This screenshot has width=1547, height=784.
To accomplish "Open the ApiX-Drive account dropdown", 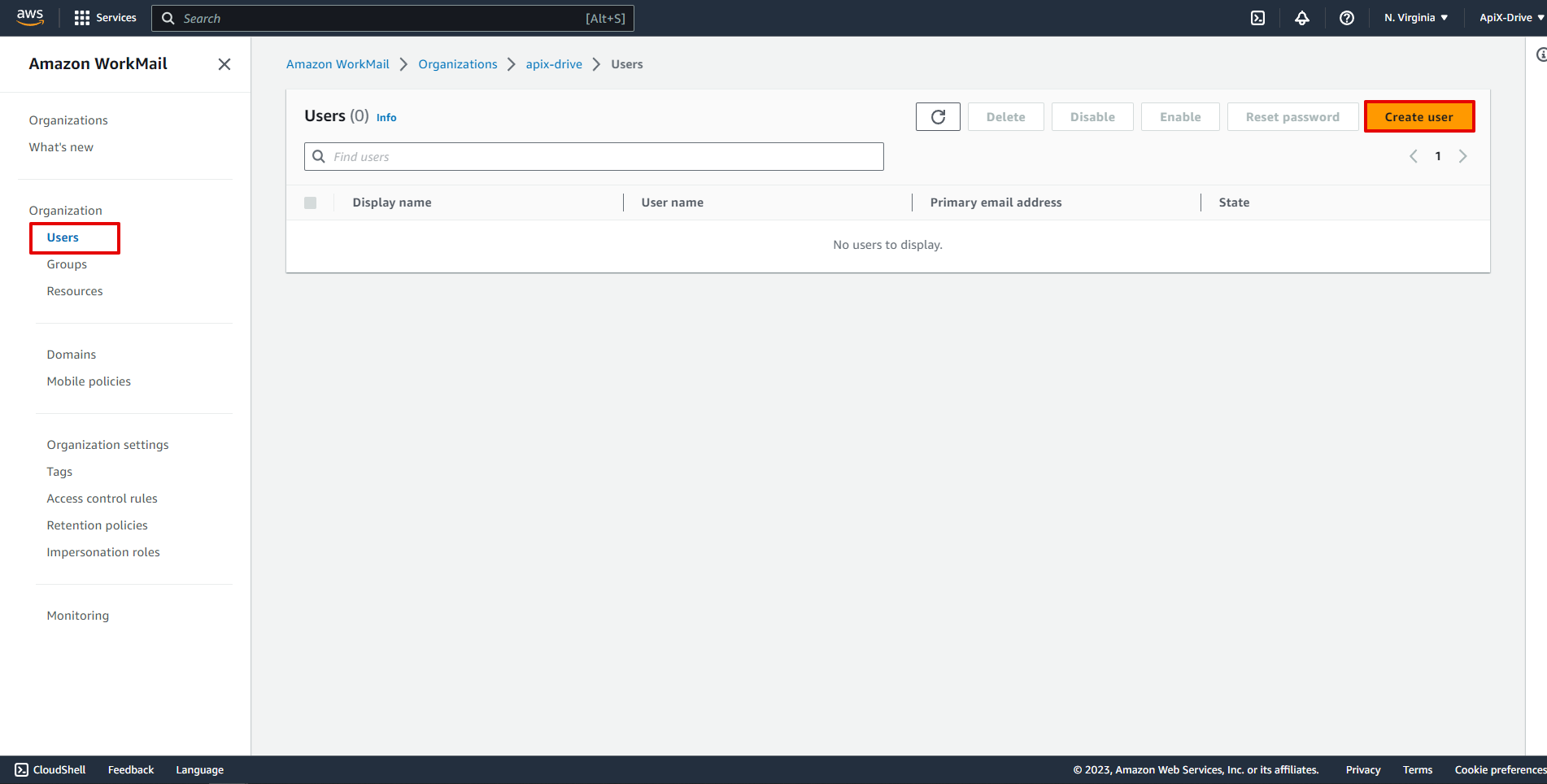I will 1511,18.
